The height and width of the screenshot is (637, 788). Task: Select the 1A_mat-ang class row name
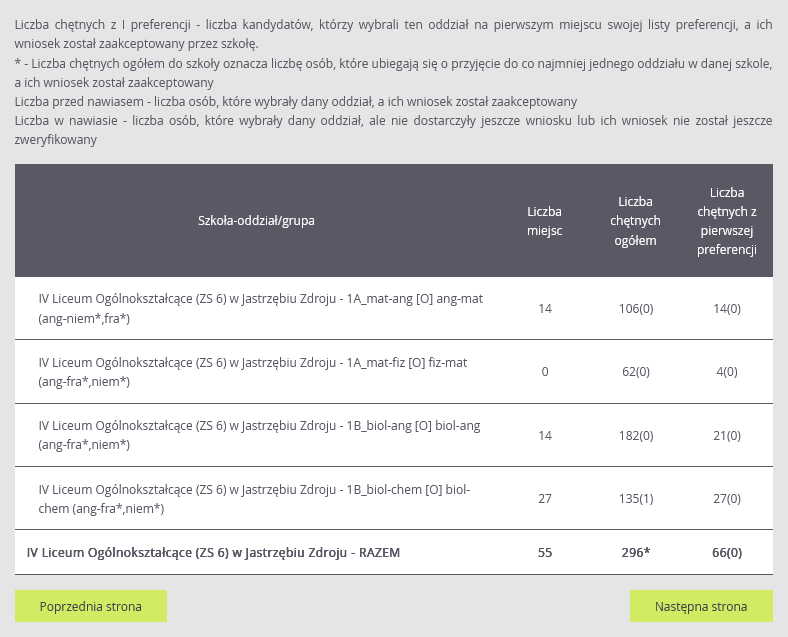point(260,308)
